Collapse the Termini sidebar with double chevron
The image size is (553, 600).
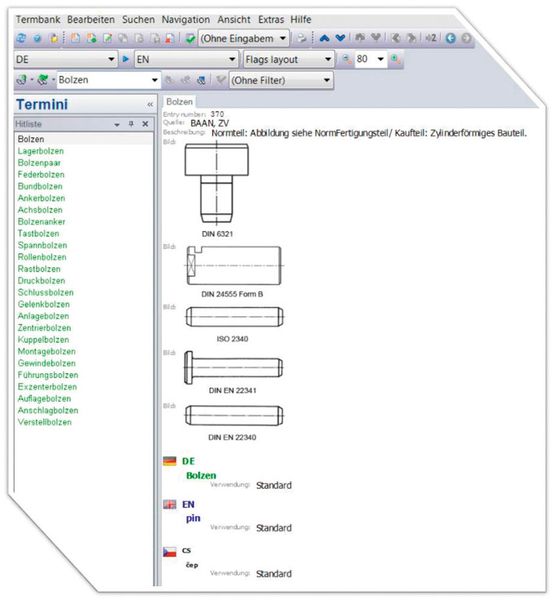point(150,104)
